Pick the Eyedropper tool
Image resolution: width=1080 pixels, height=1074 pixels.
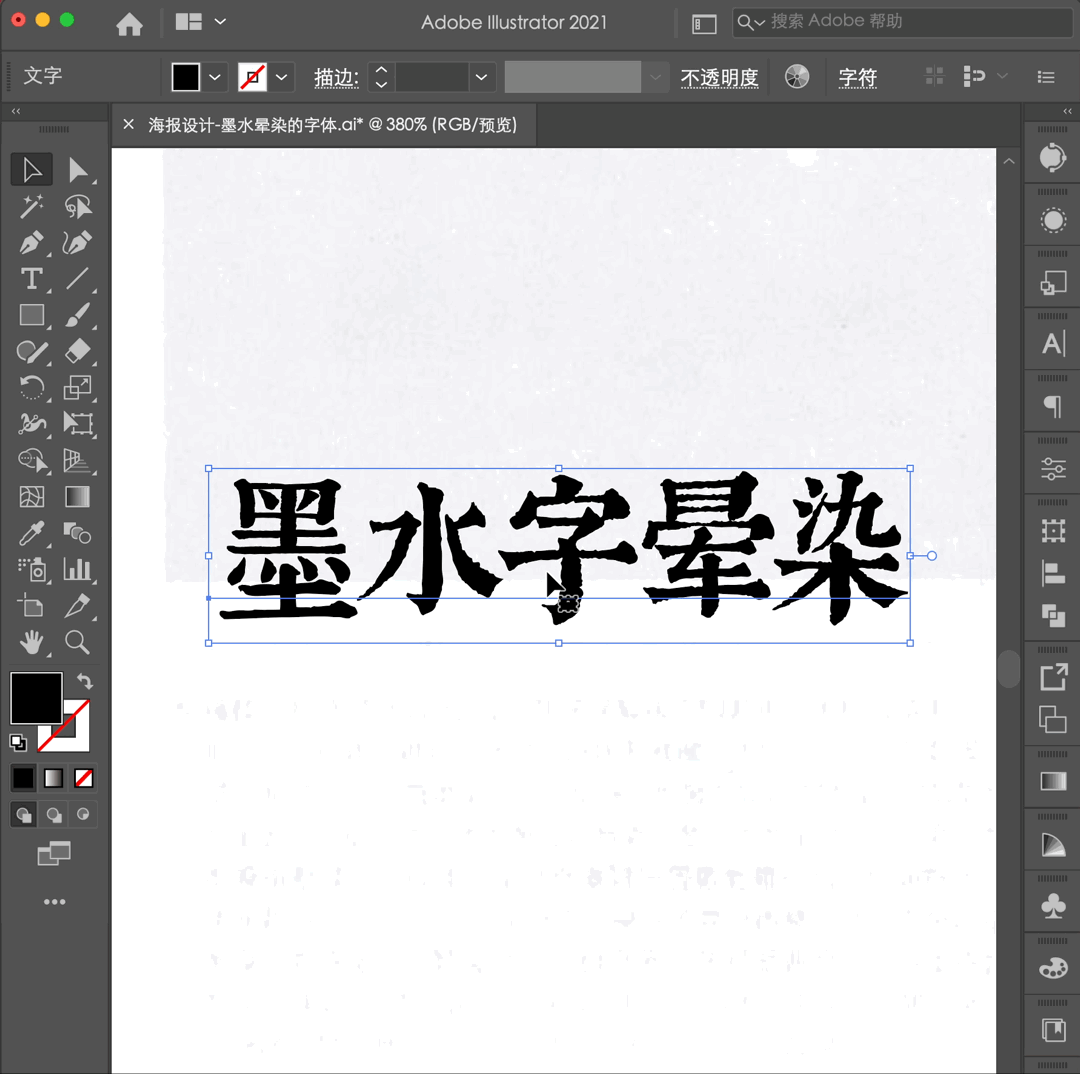tap(31, 533)
